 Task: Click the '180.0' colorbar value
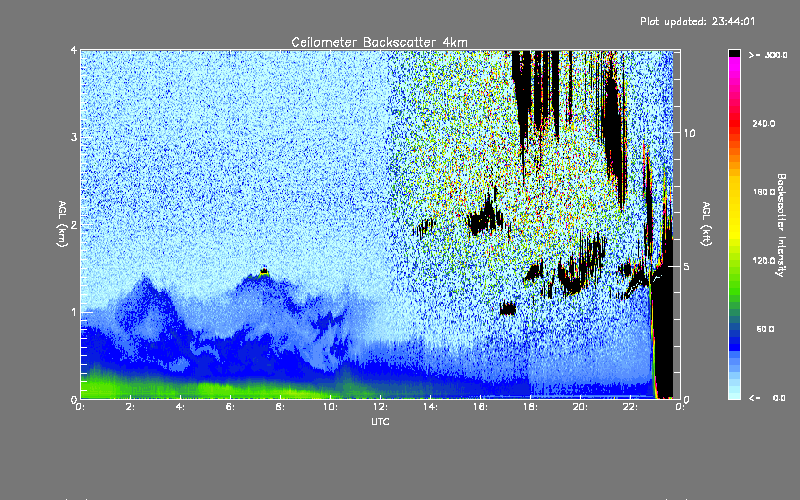[764, 192]
